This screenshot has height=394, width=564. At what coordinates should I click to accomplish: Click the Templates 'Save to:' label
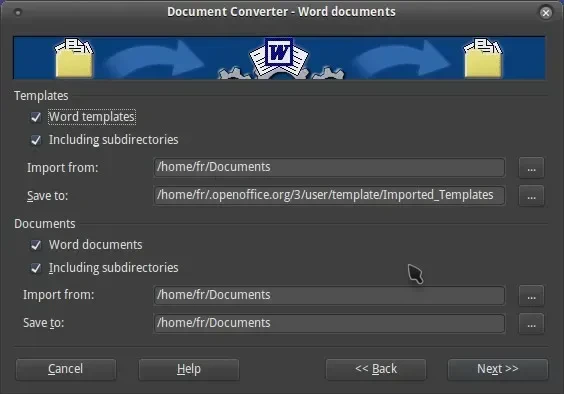47,196
